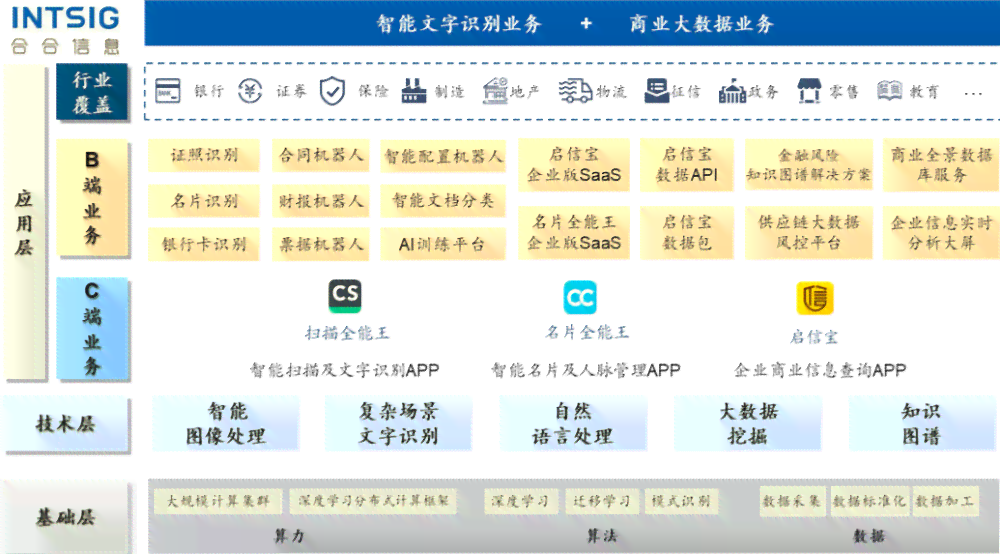Click the 银行卡识别 box

click(x=204, y=244)
